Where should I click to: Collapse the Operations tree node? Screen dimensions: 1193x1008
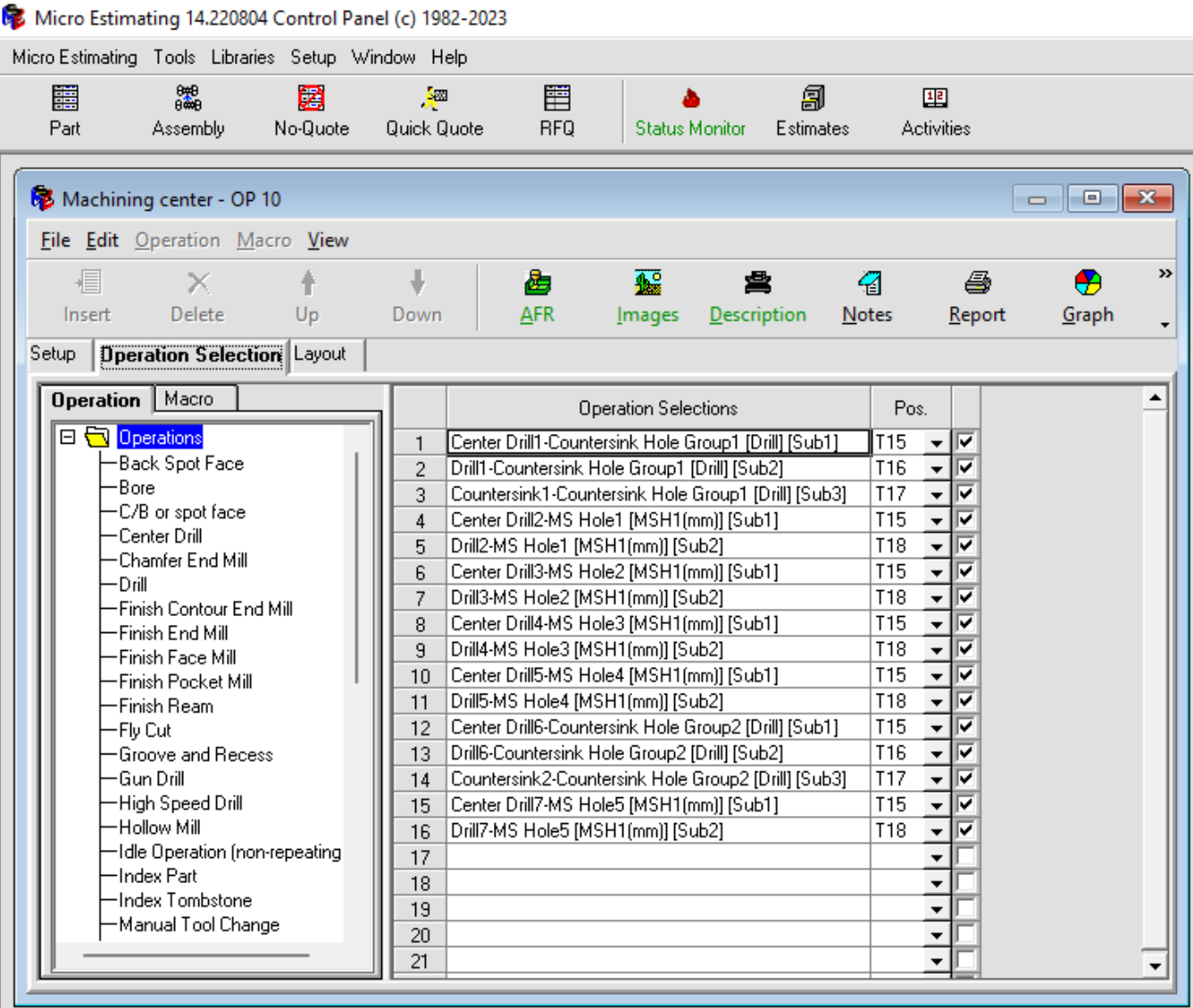tap(67, 437)
